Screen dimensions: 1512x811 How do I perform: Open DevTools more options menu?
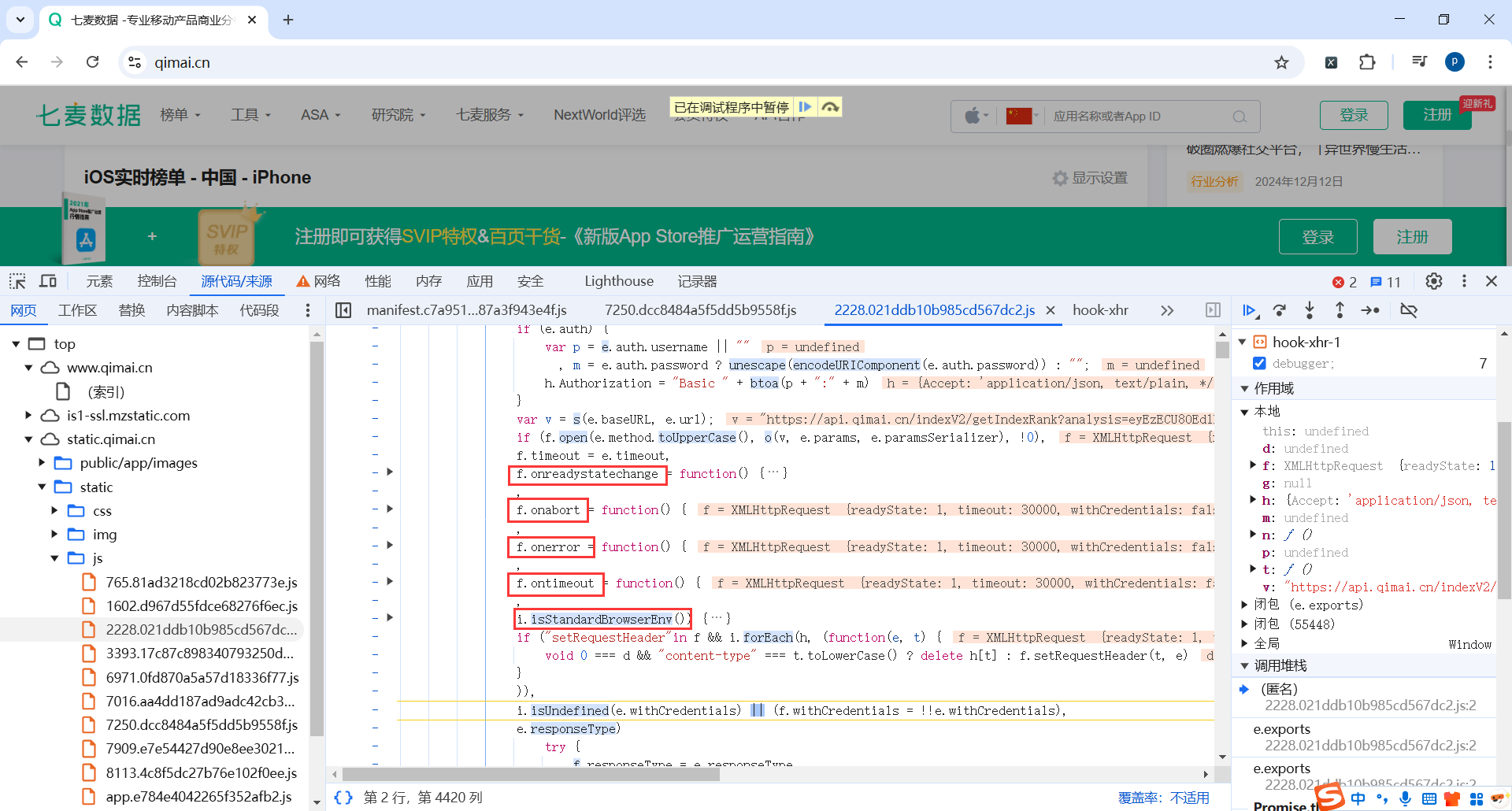tap(1464, 281)
